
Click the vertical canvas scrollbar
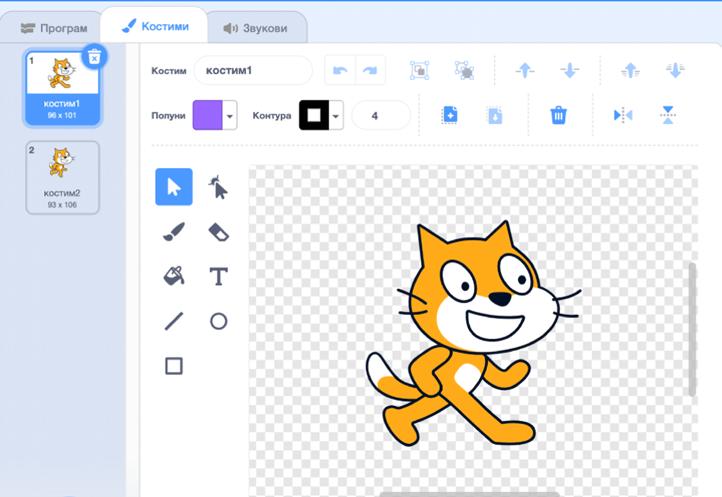pyautogui.click(x=692, y=329)
